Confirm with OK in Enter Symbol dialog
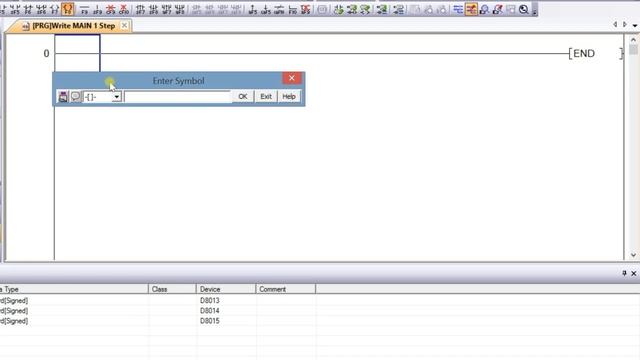This screenshot has width=640, height=360. click(243, 97)
